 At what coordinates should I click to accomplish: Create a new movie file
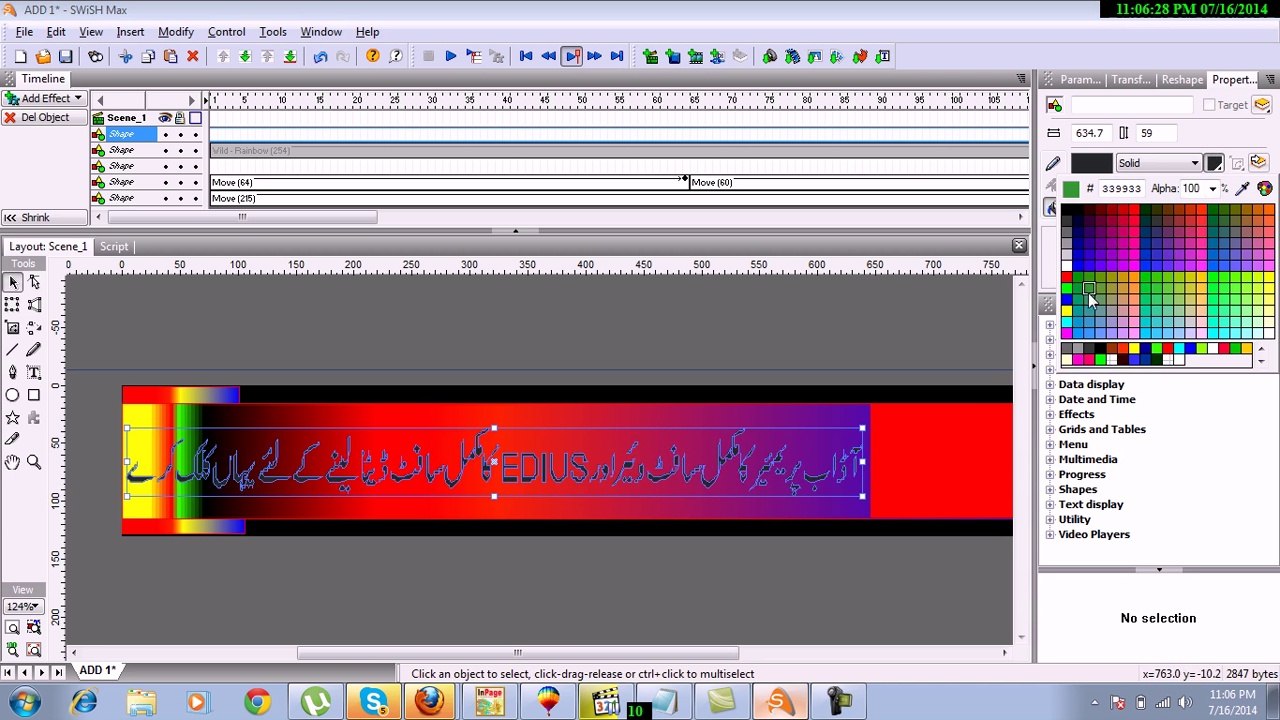coord(20,57)
